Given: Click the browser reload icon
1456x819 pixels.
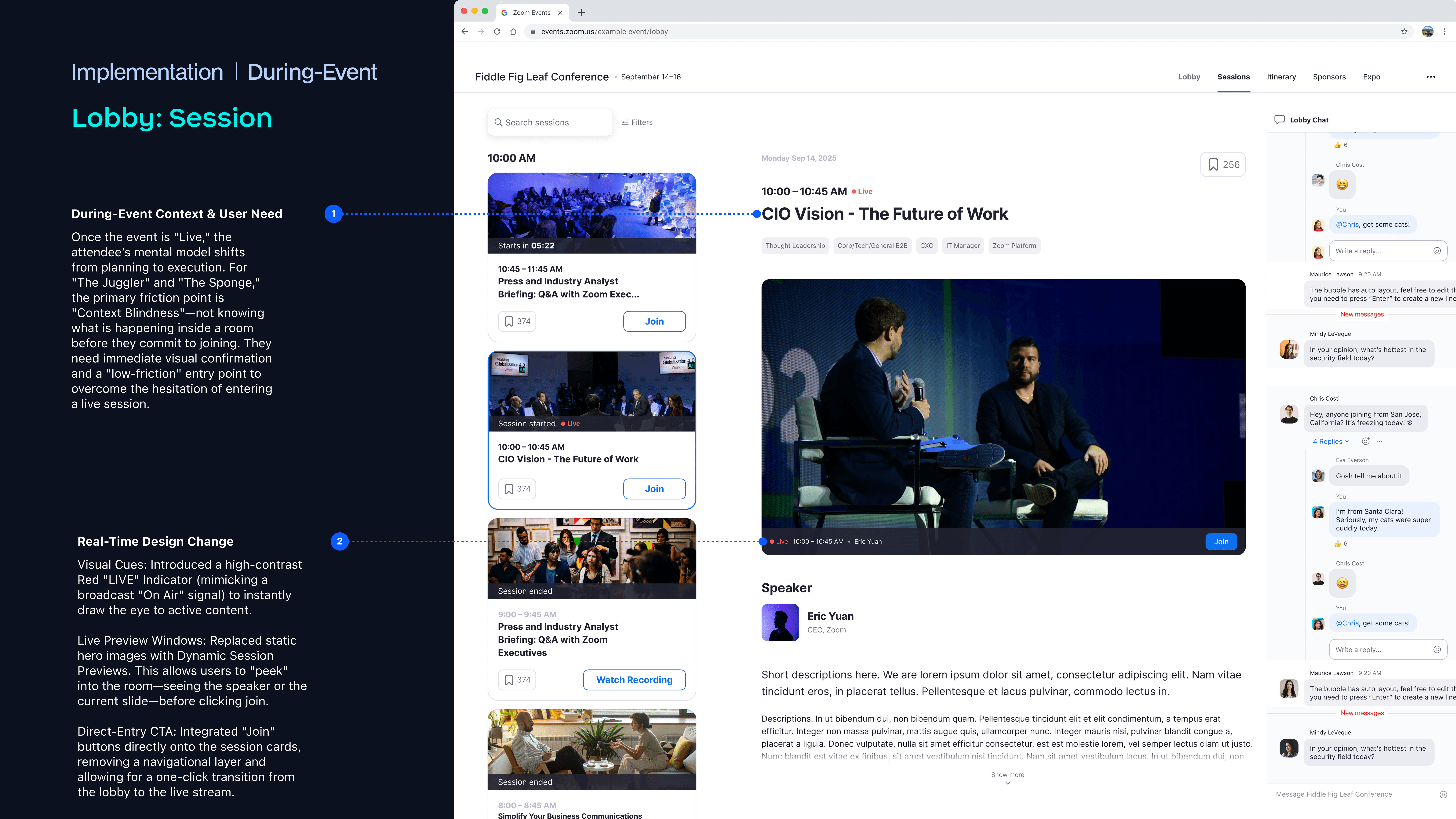Looking at the screenshot, I should click(x=497, y=32).
